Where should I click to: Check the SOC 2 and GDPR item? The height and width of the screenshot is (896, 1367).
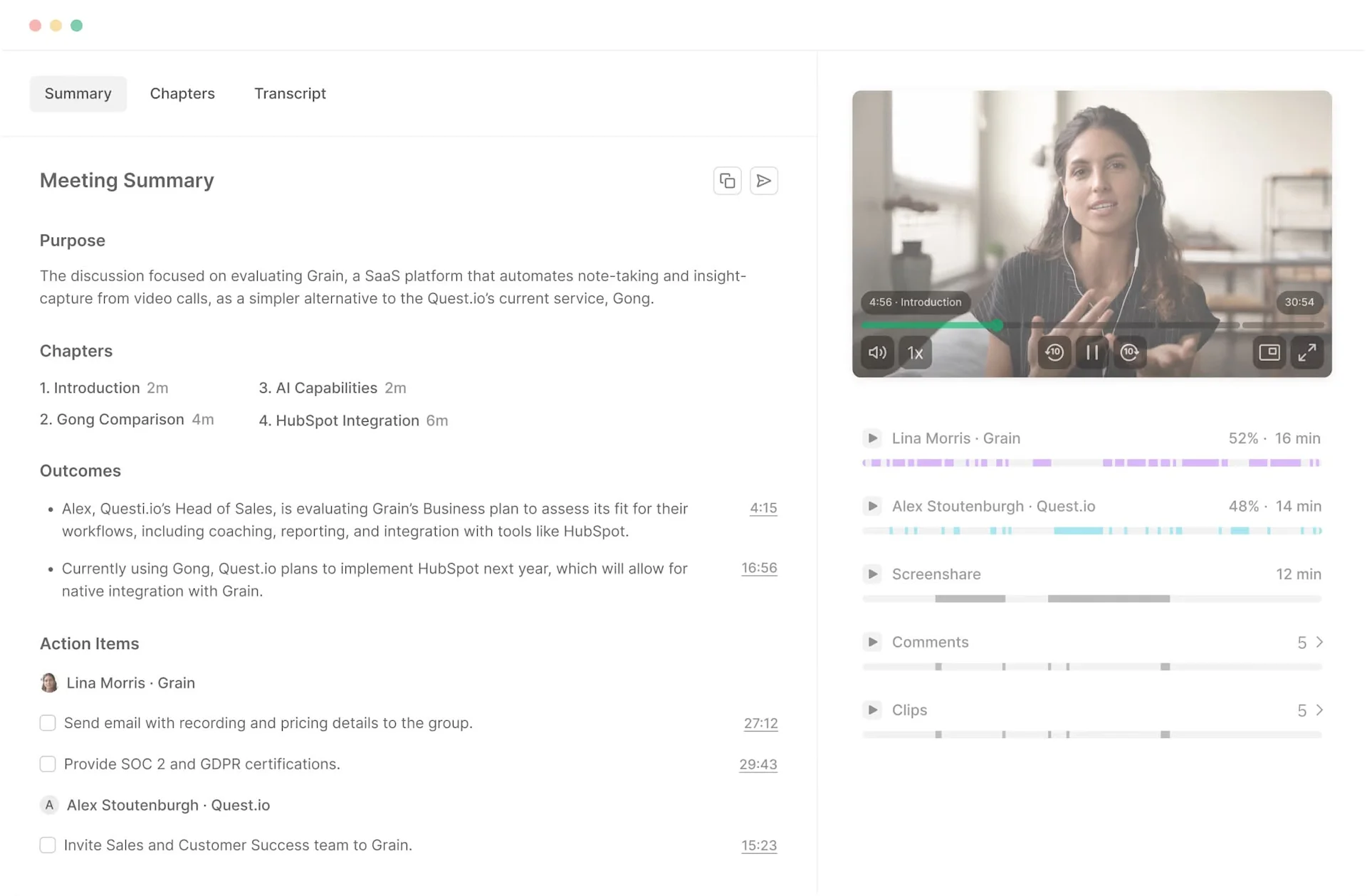[48, 764]
